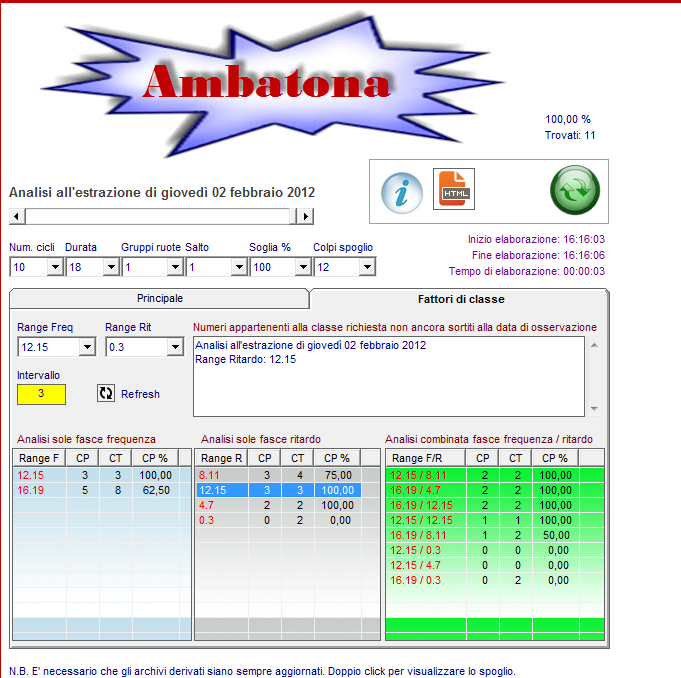Click CP header in the combined table
Viewport: 681px width, 678px height.
483,458
